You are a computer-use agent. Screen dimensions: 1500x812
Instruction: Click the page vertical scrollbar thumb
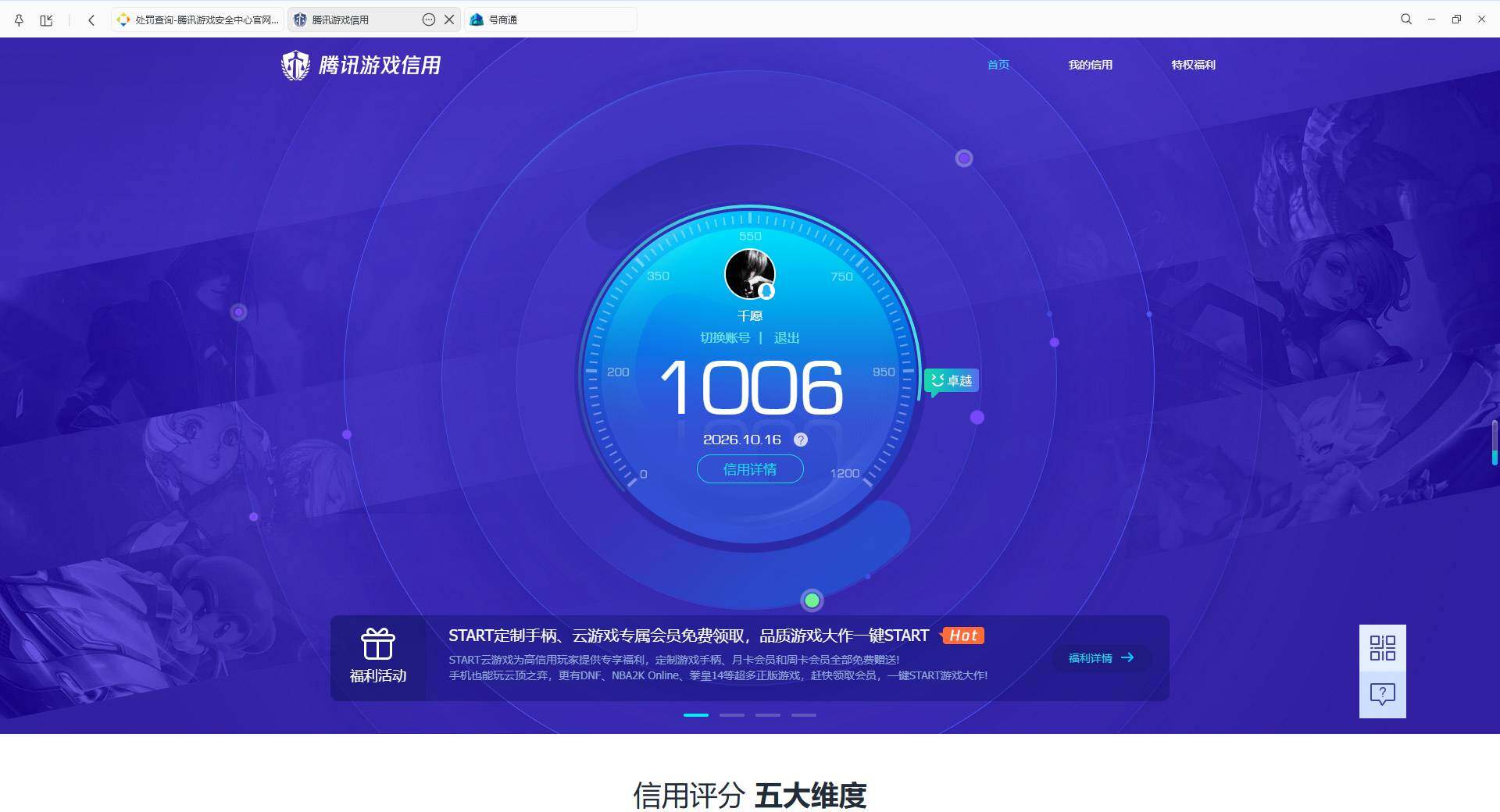(x=1495, y=443)
